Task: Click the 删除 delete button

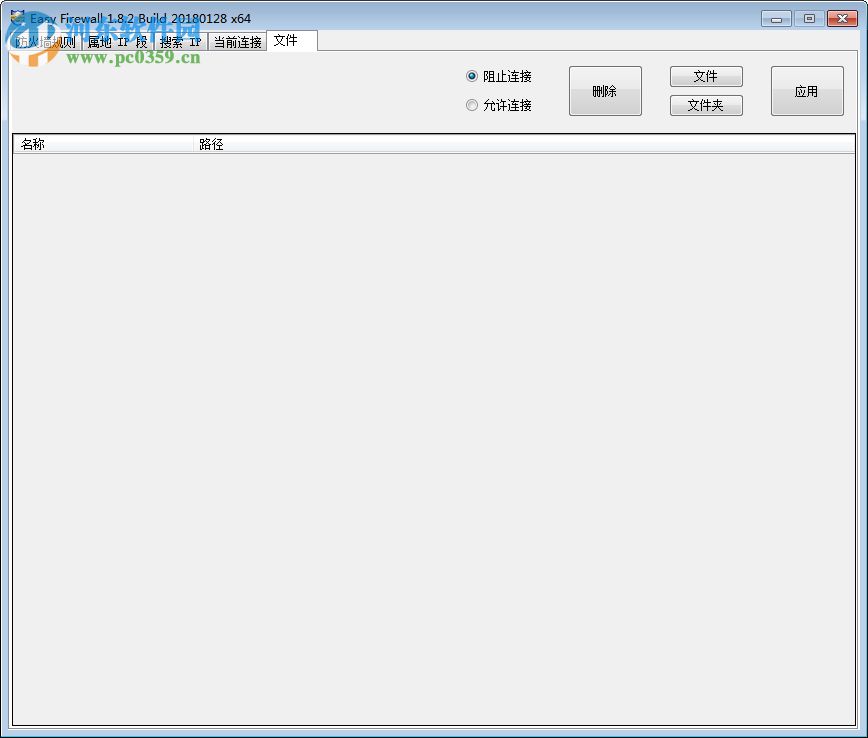Action: point(605,90)
